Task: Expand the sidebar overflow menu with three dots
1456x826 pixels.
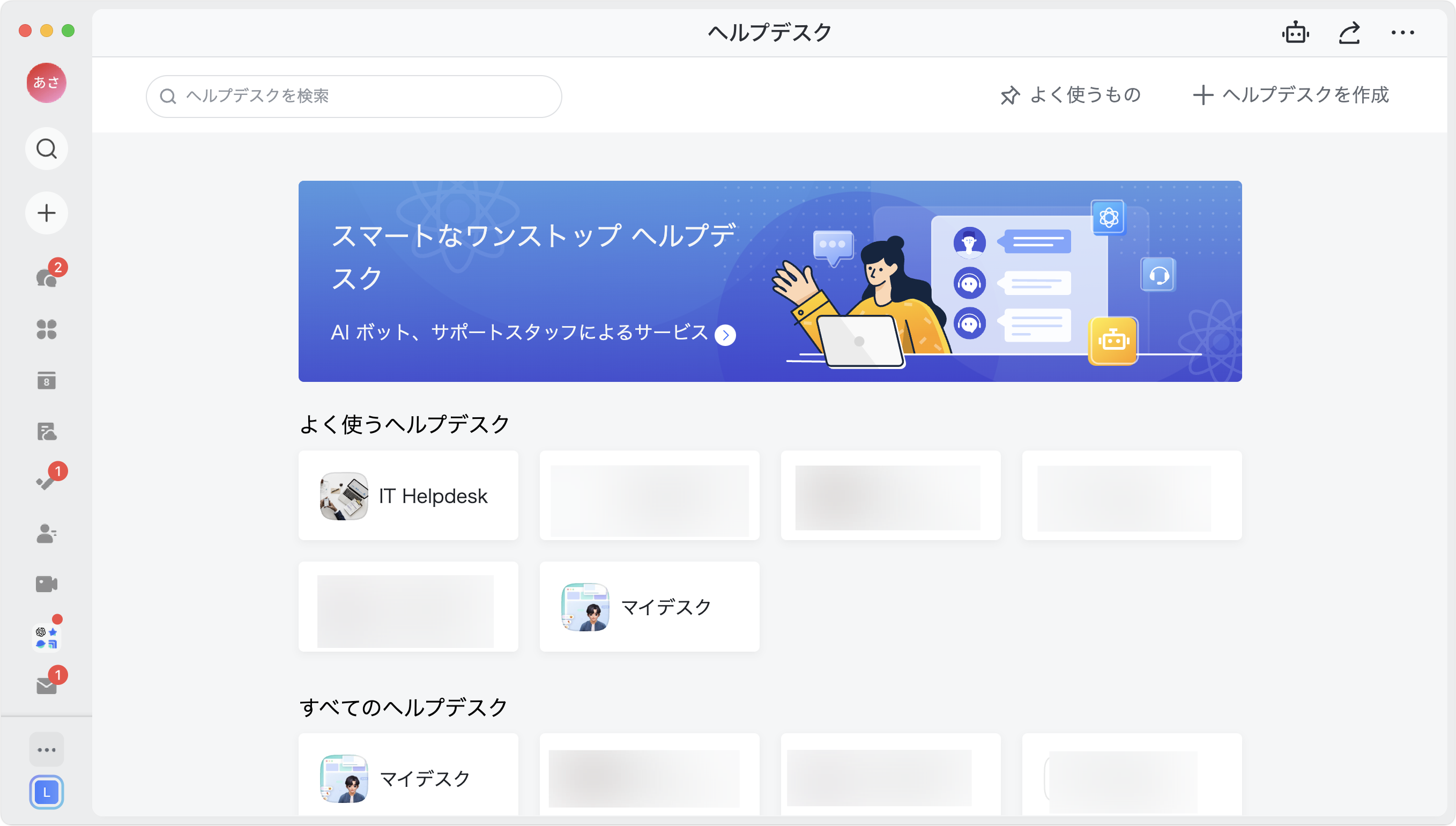Action: click(x=47, y=749)
